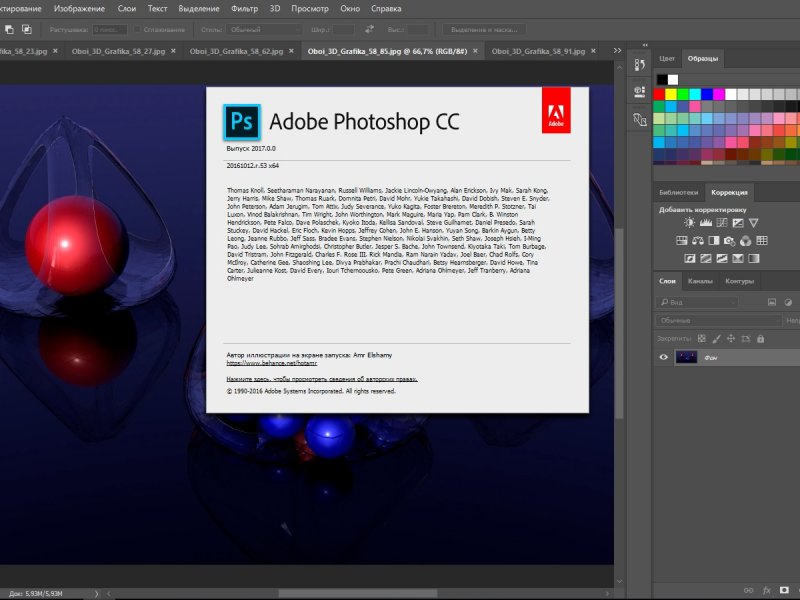Screen dimensions: 800x600
Task: Click the link layers icon
Action: coord(748,590)
